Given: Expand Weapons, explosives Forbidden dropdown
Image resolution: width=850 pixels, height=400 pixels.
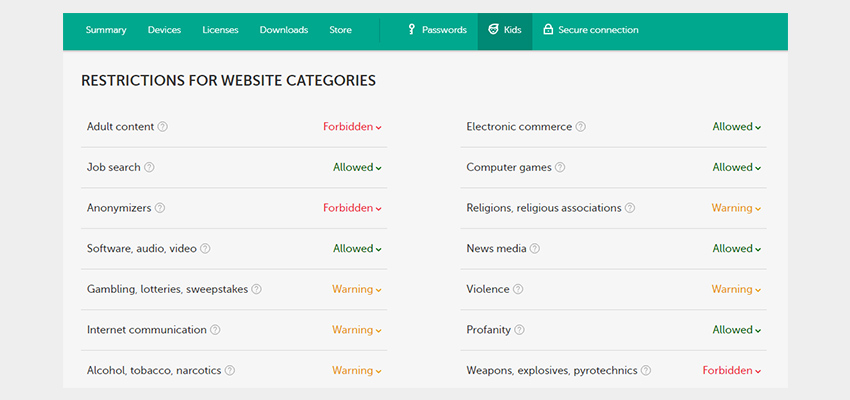Looking at the screenshot, I should tap(732, 371).
